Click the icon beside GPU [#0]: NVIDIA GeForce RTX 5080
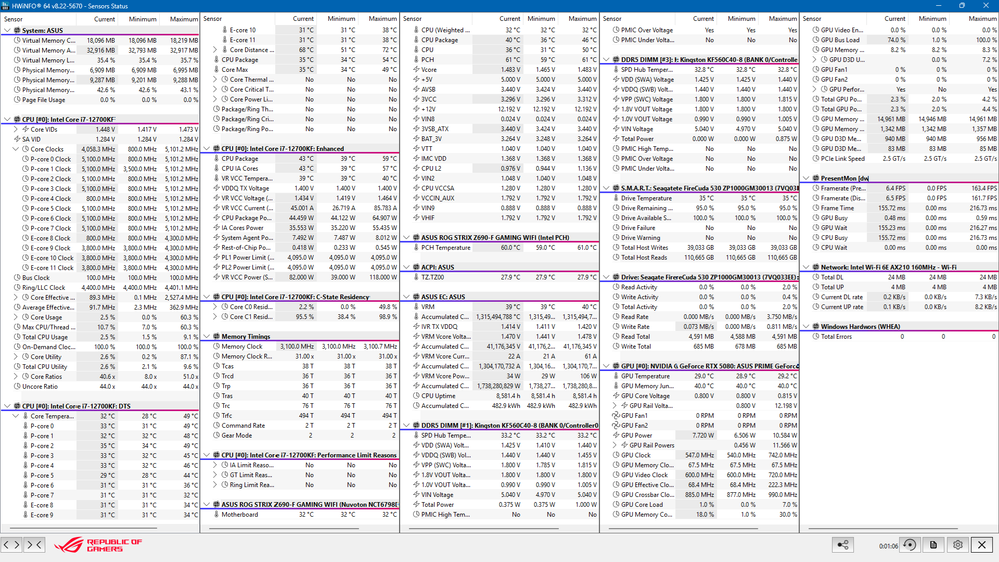The image size is (999, 562). point(615,366)
